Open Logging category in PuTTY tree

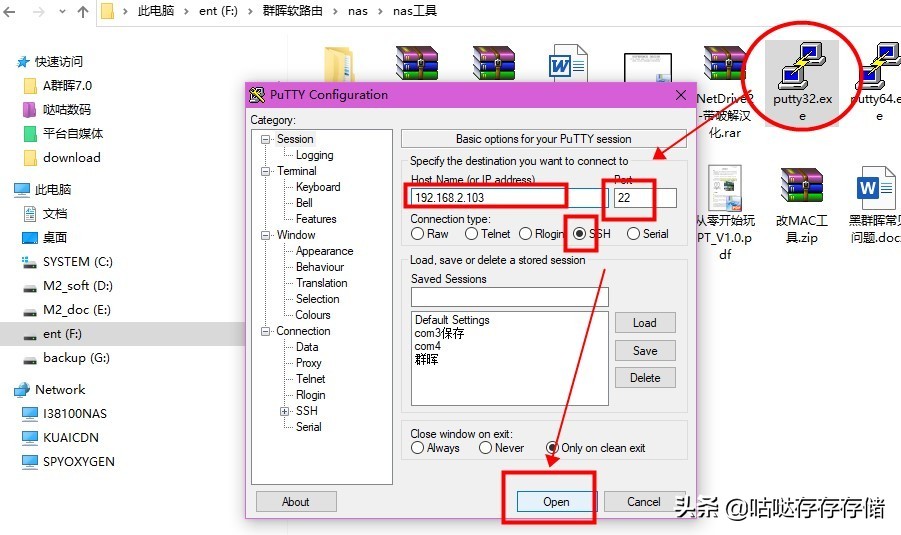(x=314, y=155)
